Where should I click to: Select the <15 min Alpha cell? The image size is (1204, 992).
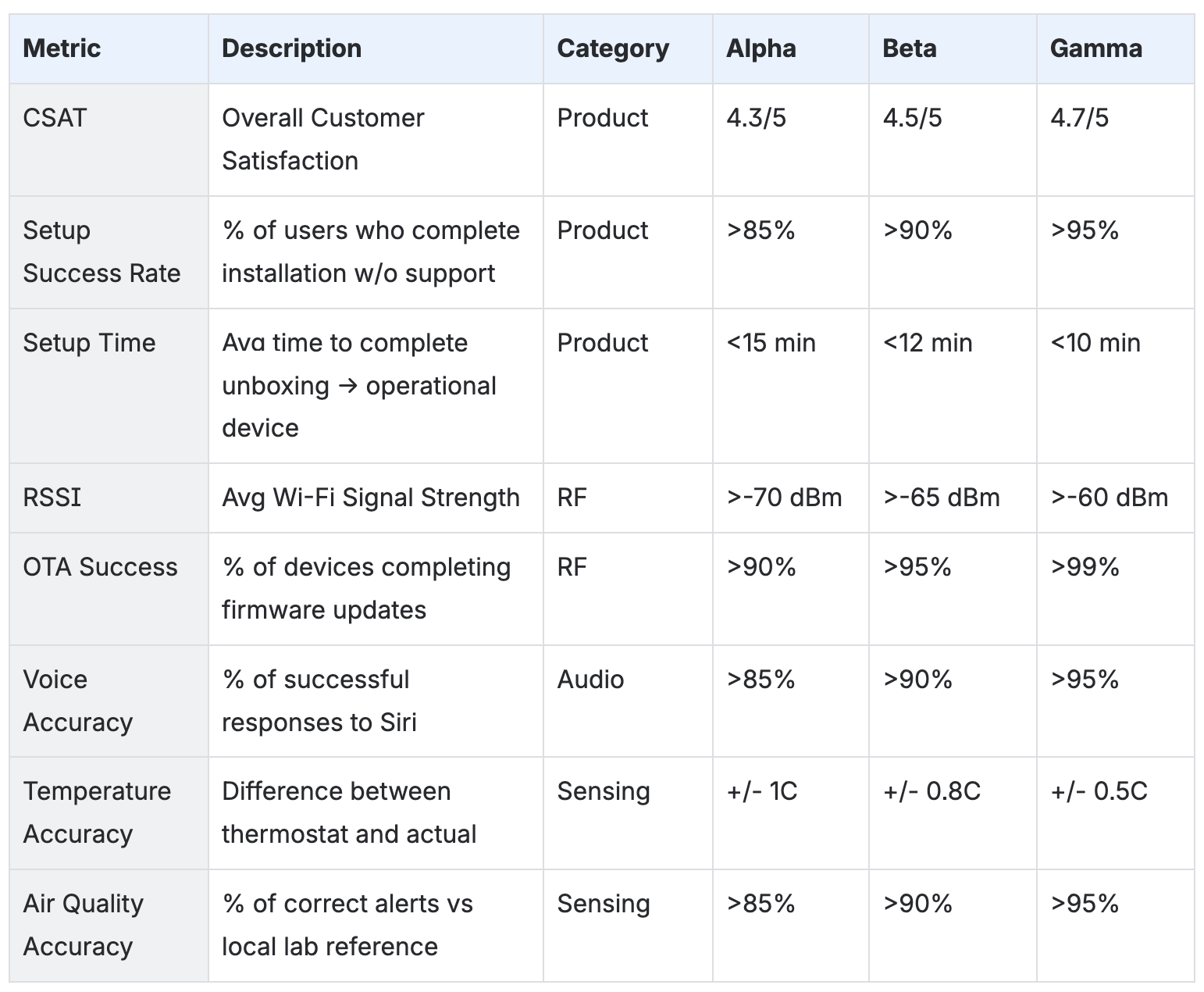point(771,343)
